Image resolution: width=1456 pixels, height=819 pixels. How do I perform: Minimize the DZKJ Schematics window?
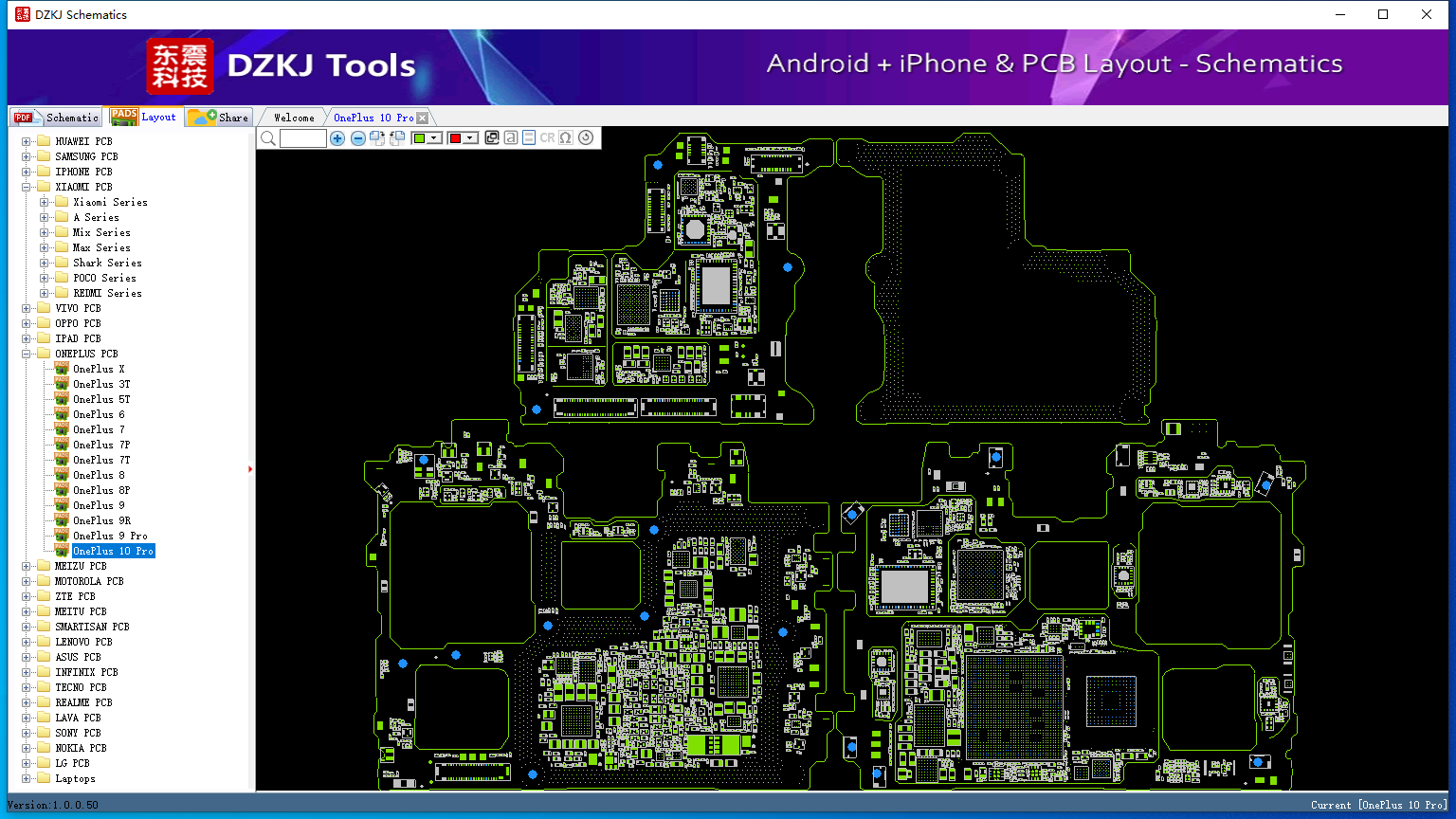(1340, 14)
